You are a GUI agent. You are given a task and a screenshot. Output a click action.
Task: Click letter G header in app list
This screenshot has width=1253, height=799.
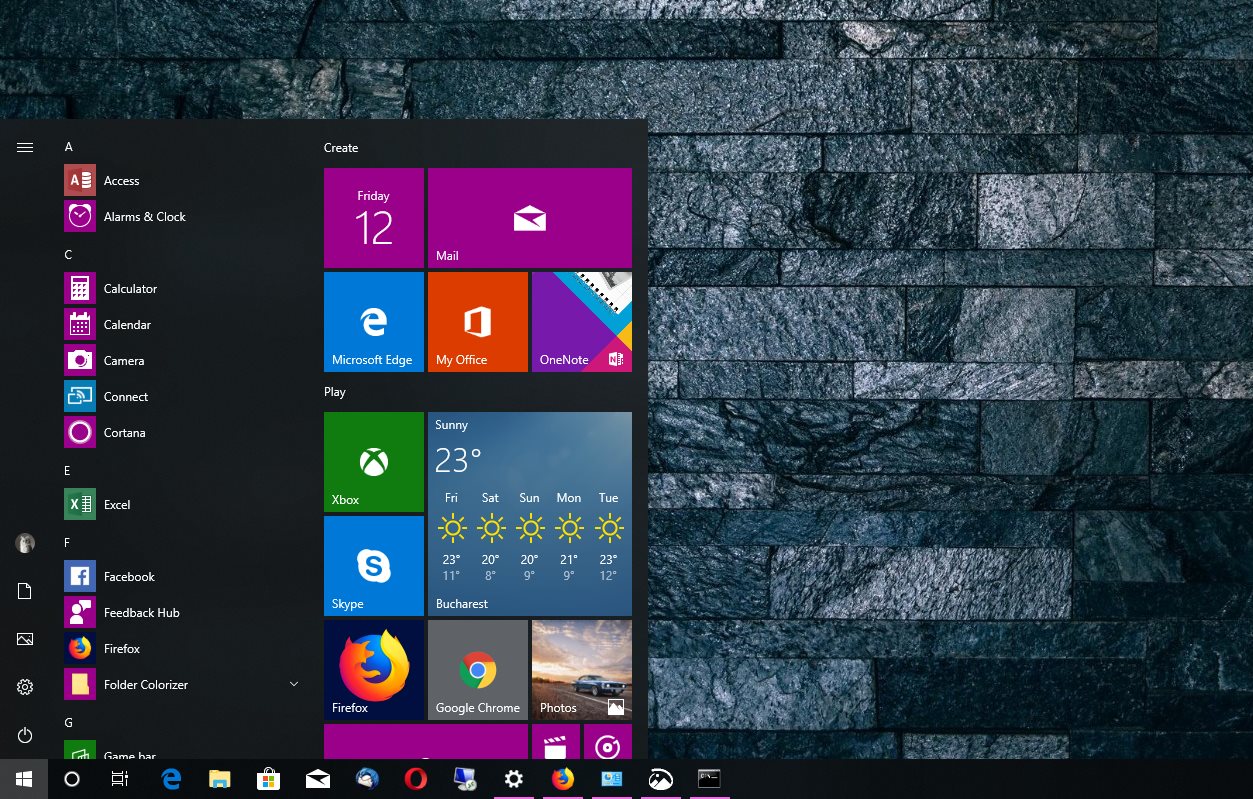pyautogui.click(x=69, y=723)
